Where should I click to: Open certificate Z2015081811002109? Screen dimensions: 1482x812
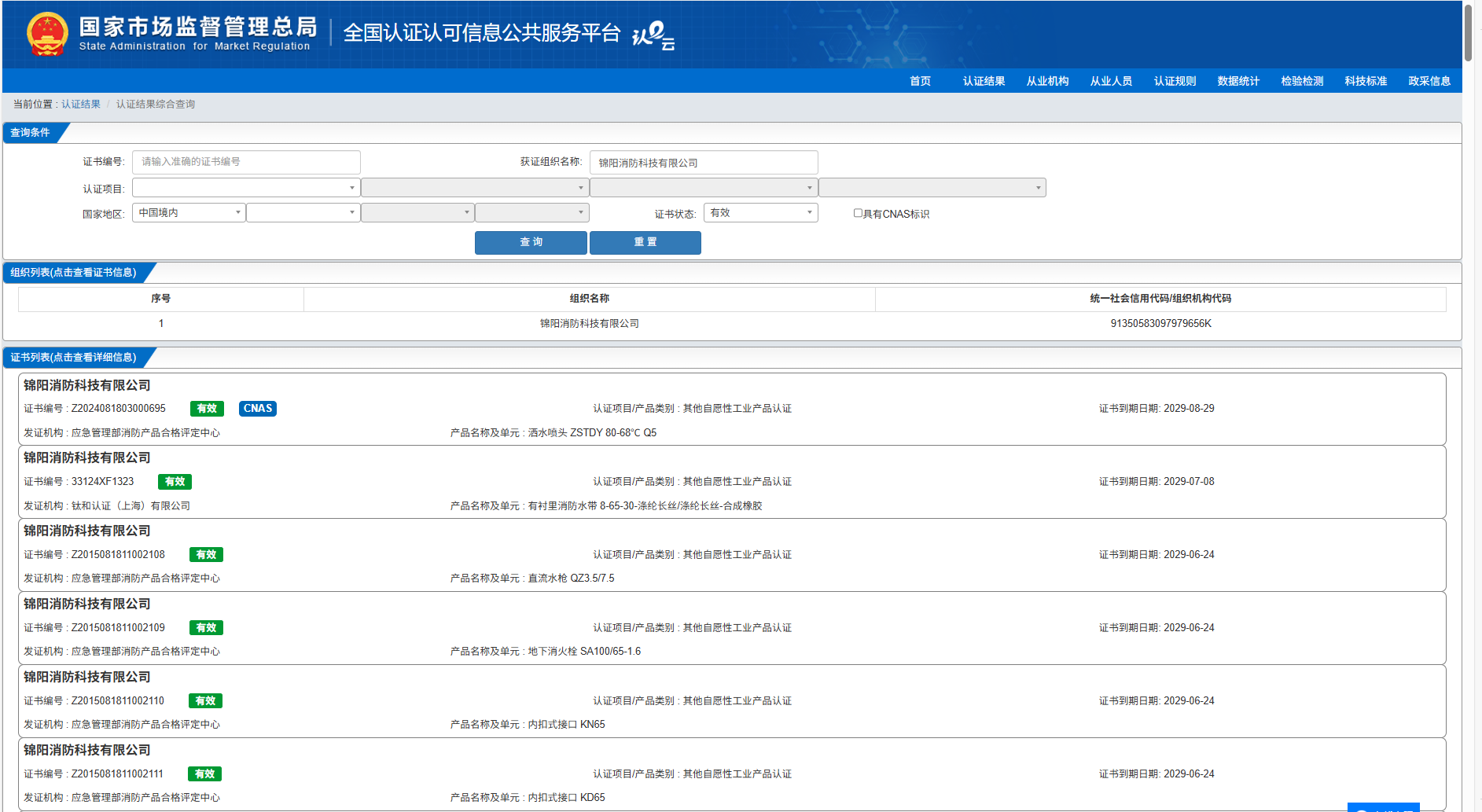click(732, 628)
